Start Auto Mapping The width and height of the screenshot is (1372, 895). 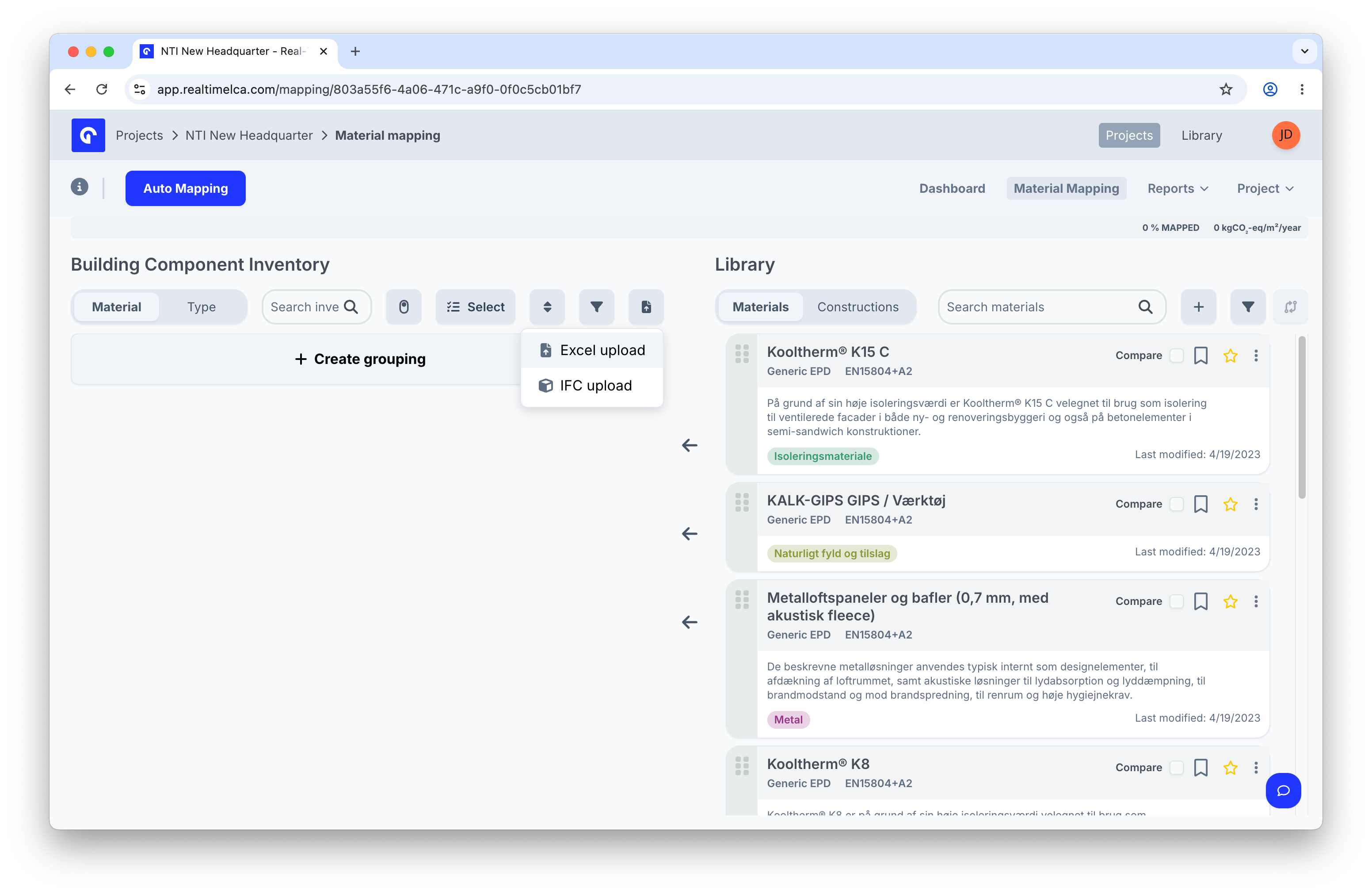(186, 188)
